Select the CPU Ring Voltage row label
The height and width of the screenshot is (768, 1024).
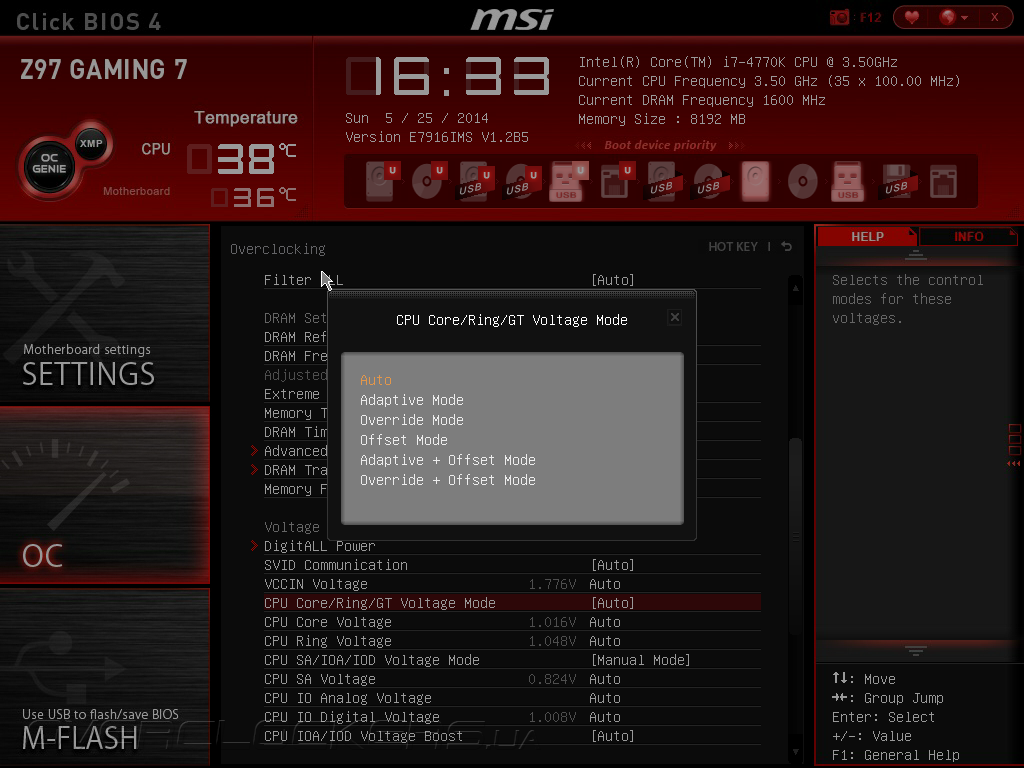coord(328,641)
